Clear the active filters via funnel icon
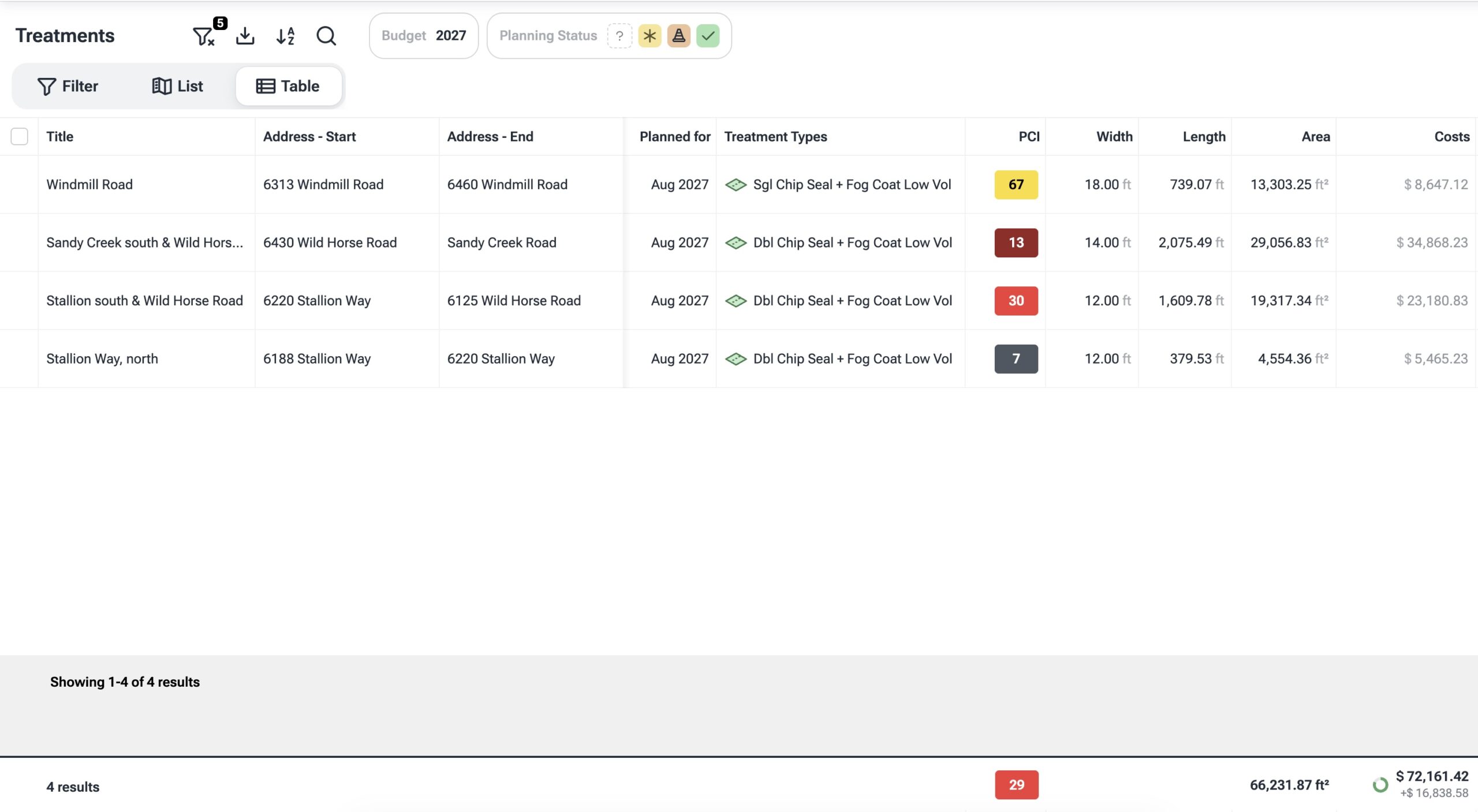This screenshot has width=1478, height=812. pos(203,36)
